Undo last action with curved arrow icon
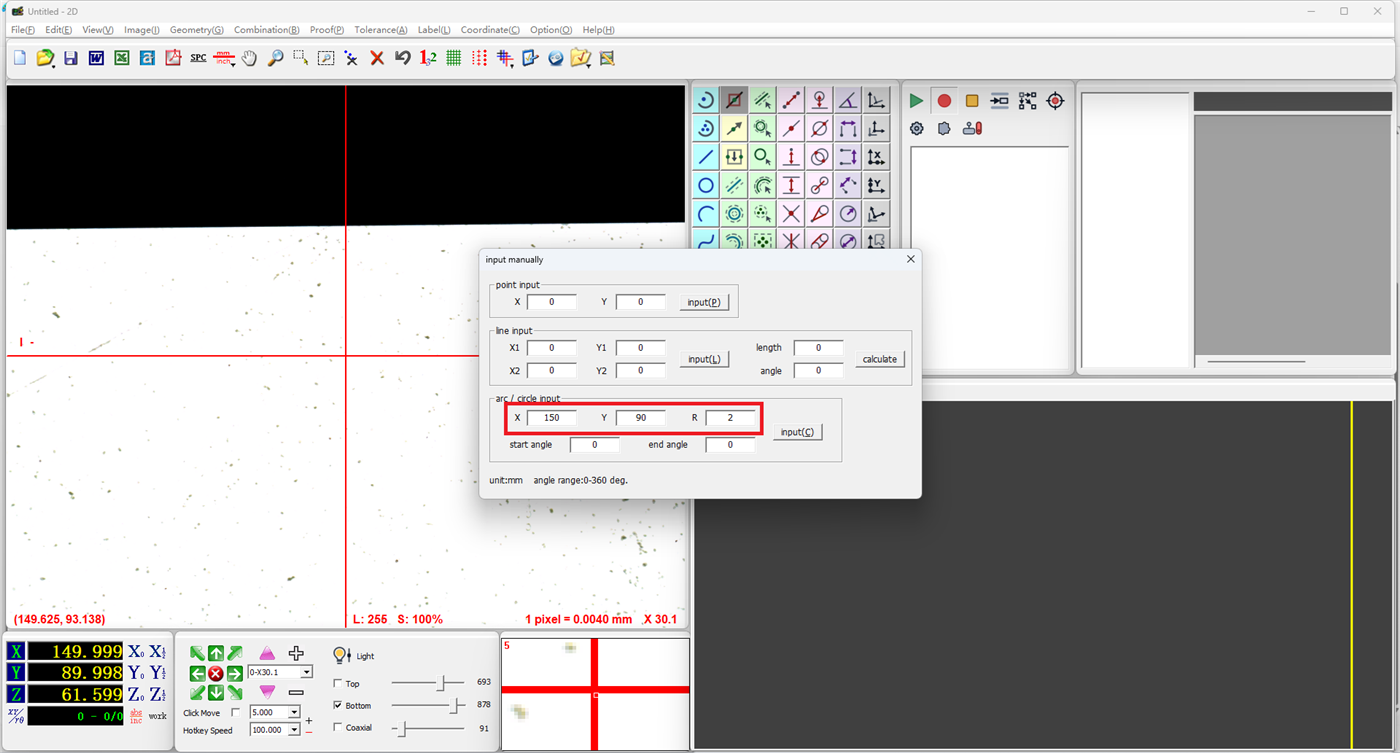This screenshot has width=1400, height=753. [402, 58]
